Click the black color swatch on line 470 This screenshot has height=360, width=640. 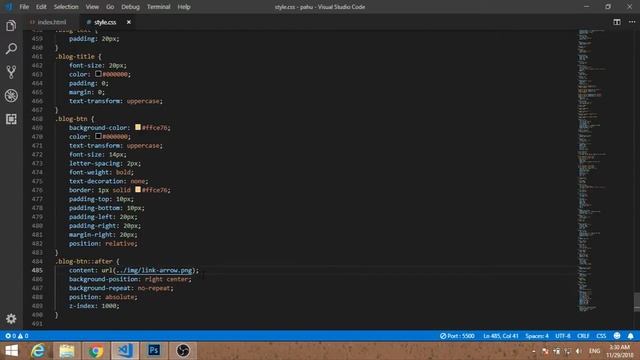tap(98, 136)
